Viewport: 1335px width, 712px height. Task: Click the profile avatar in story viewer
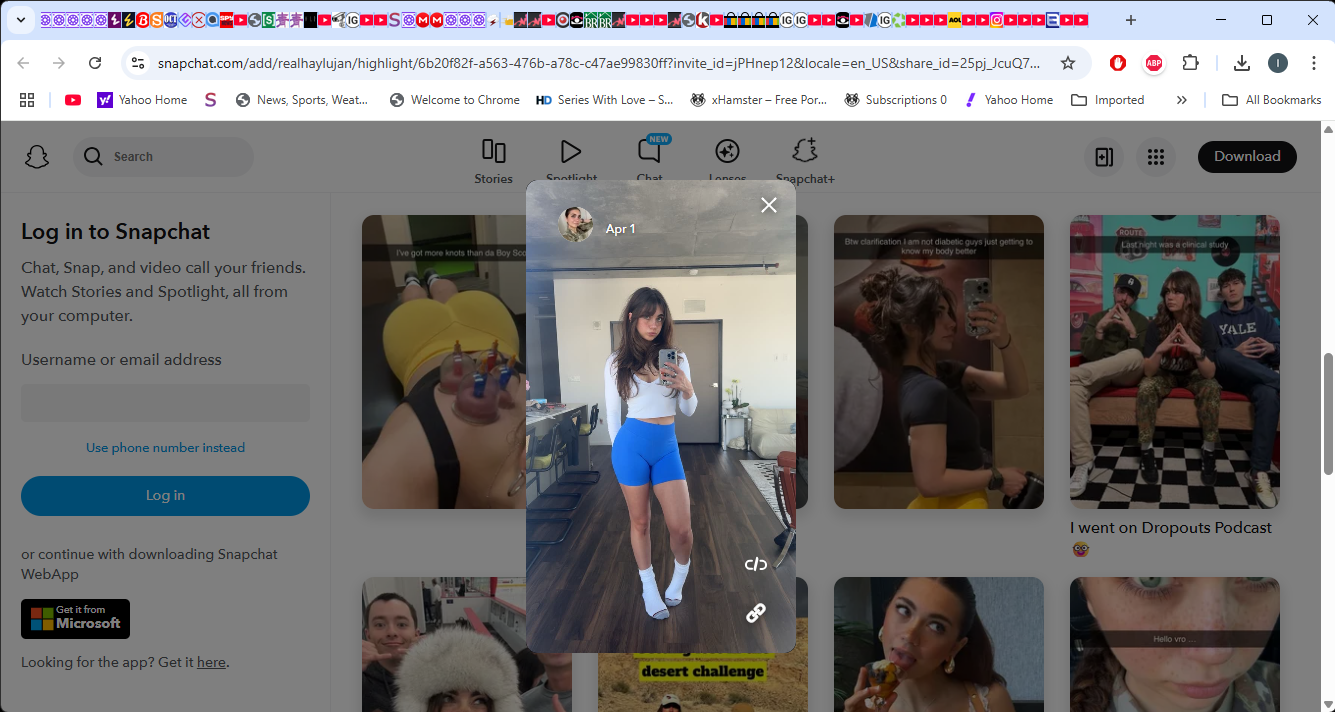pyautogui.click(x=576, y=224)
